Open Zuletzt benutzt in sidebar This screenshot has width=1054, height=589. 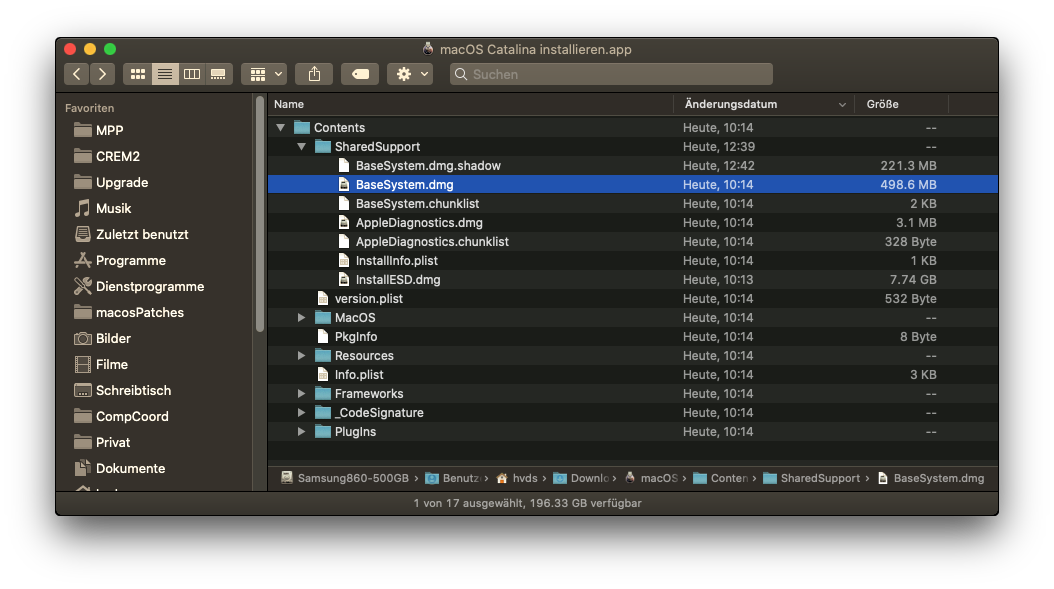point(131,234)
